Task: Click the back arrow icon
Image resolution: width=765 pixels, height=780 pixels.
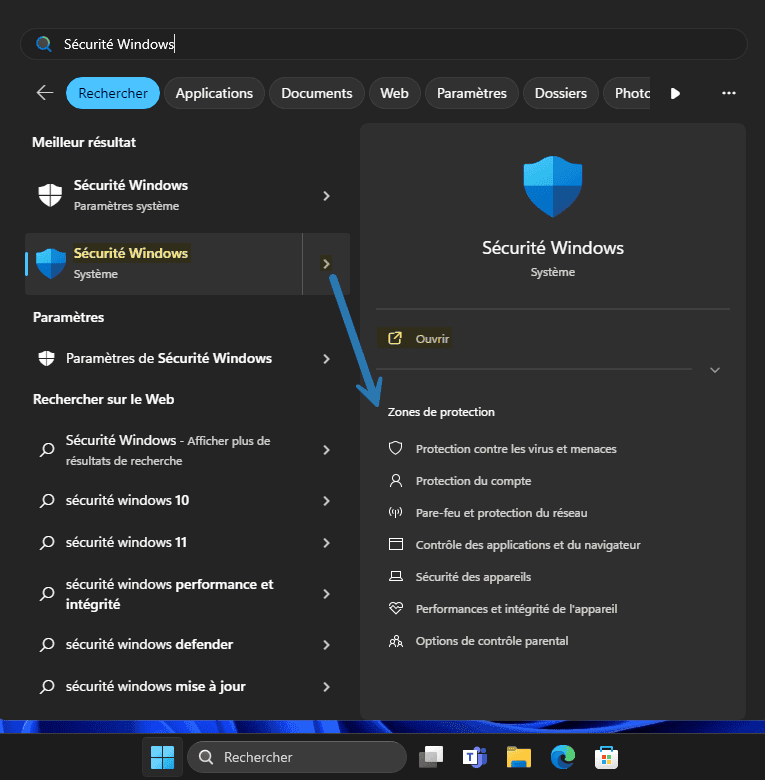Action: pos(45,93)
